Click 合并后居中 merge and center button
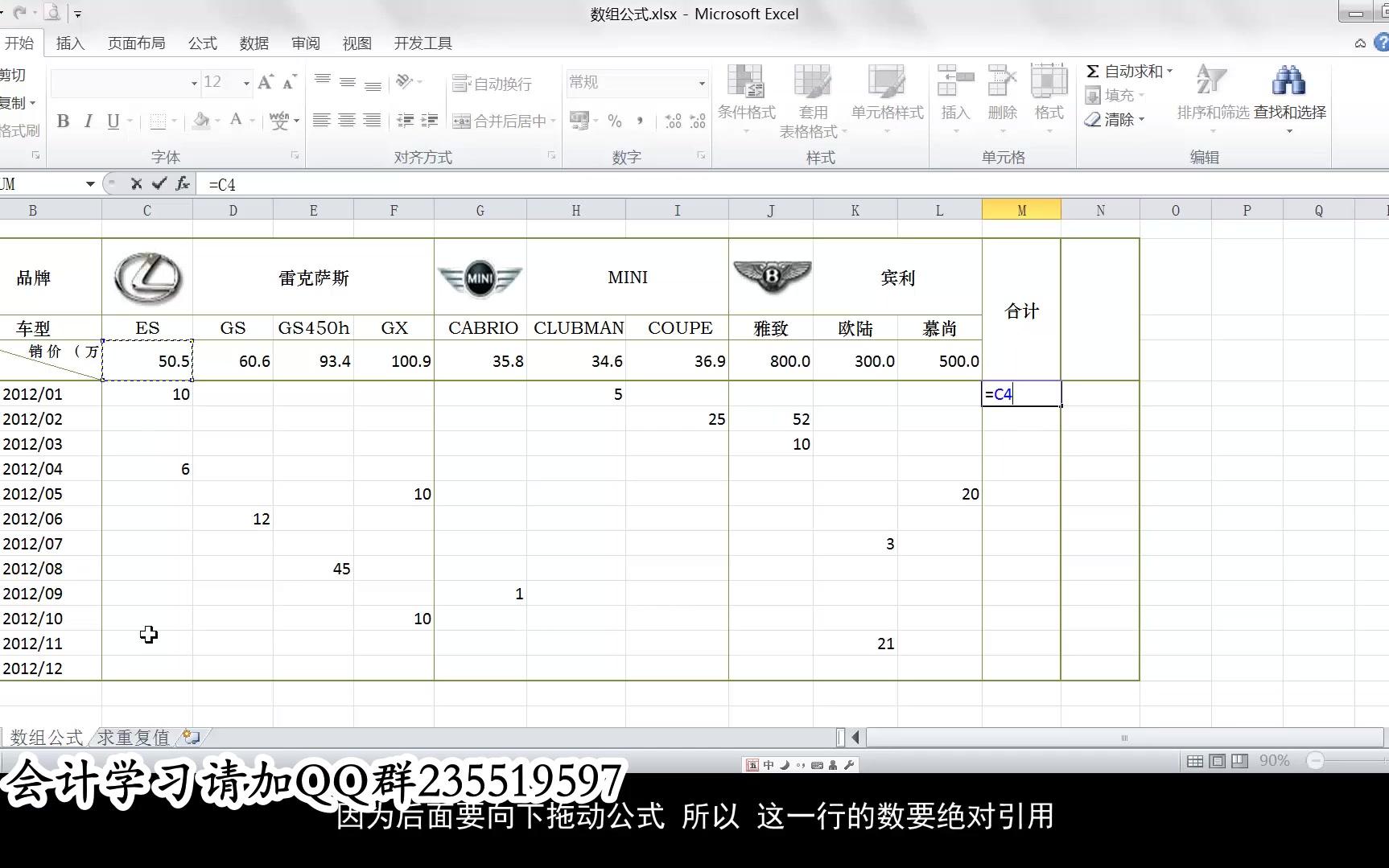 click(499, 121)
